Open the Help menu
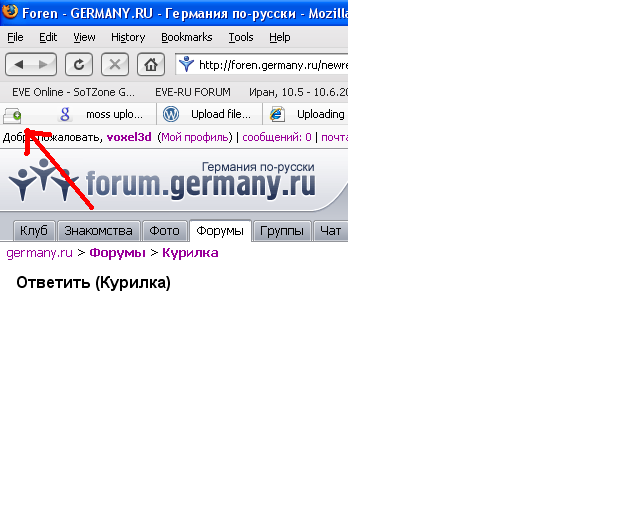Image resolution: width=640 pixels, height=512 pixels. point(280,37)
